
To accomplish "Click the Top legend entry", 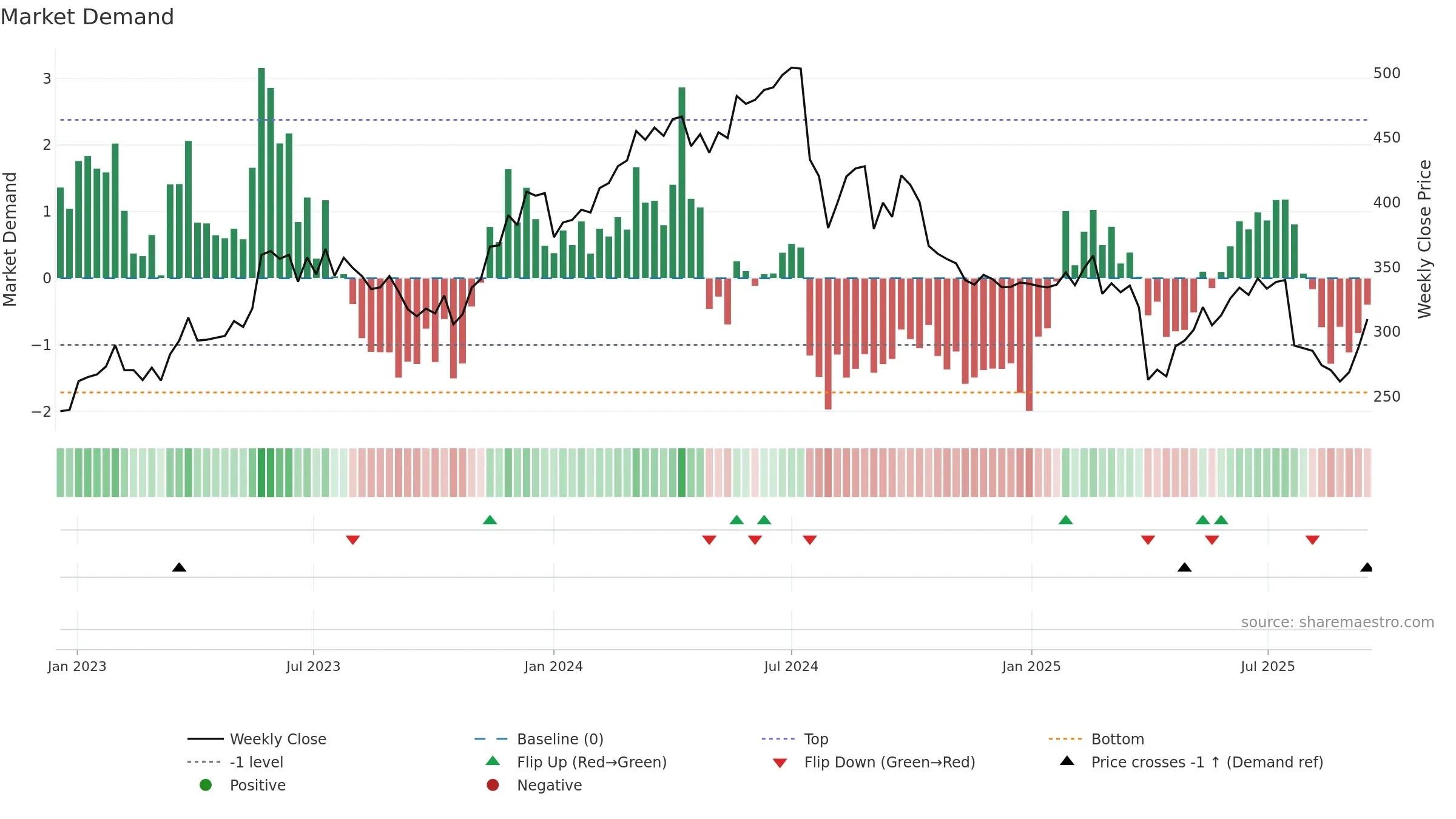I will [795, 739].
